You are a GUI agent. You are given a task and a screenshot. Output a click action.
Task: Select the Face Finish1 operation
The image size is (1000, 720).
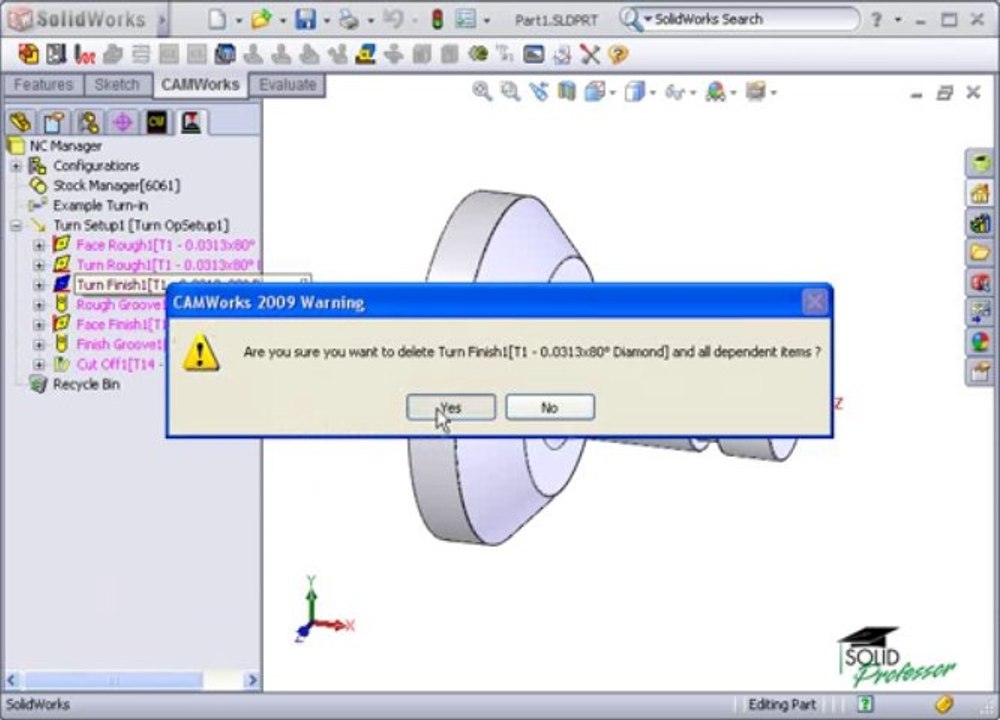(121, 325)
